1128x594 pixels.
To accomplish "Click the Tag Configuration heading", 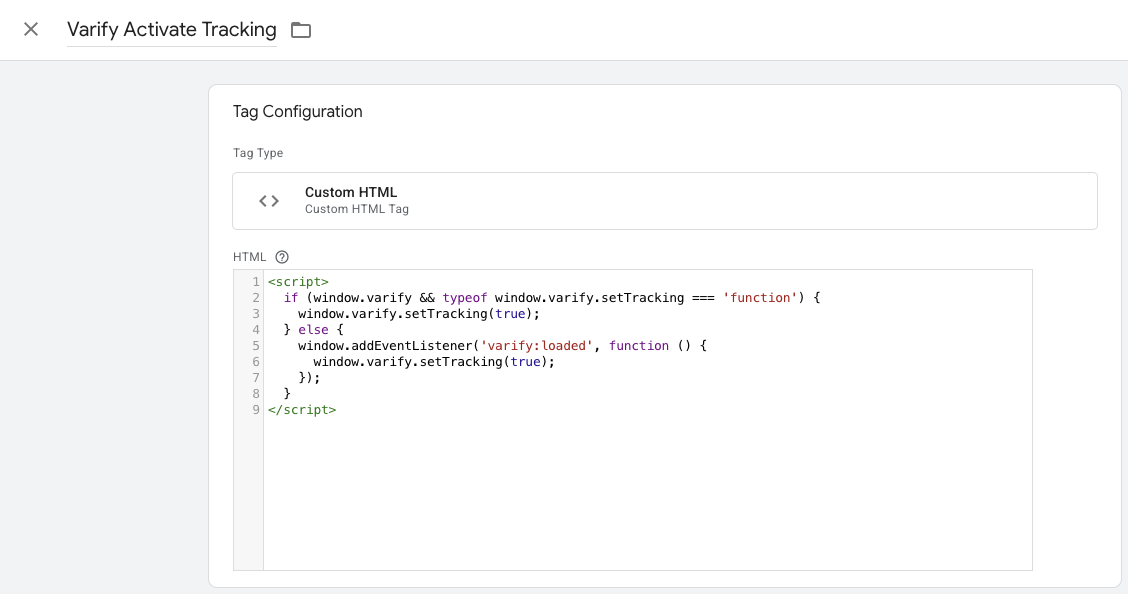I will (x=297, y=112).
